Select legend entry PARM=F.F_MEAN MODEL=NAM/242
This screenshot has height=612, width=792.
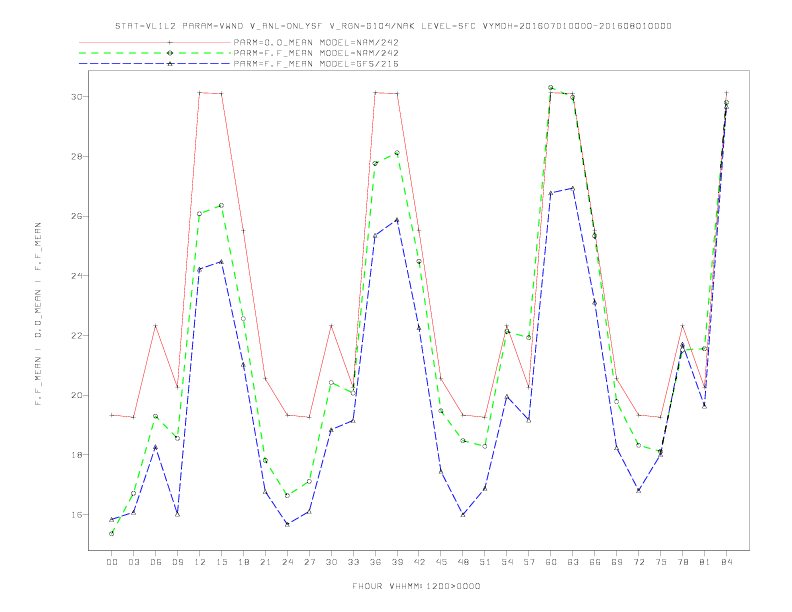click(316, 53)
